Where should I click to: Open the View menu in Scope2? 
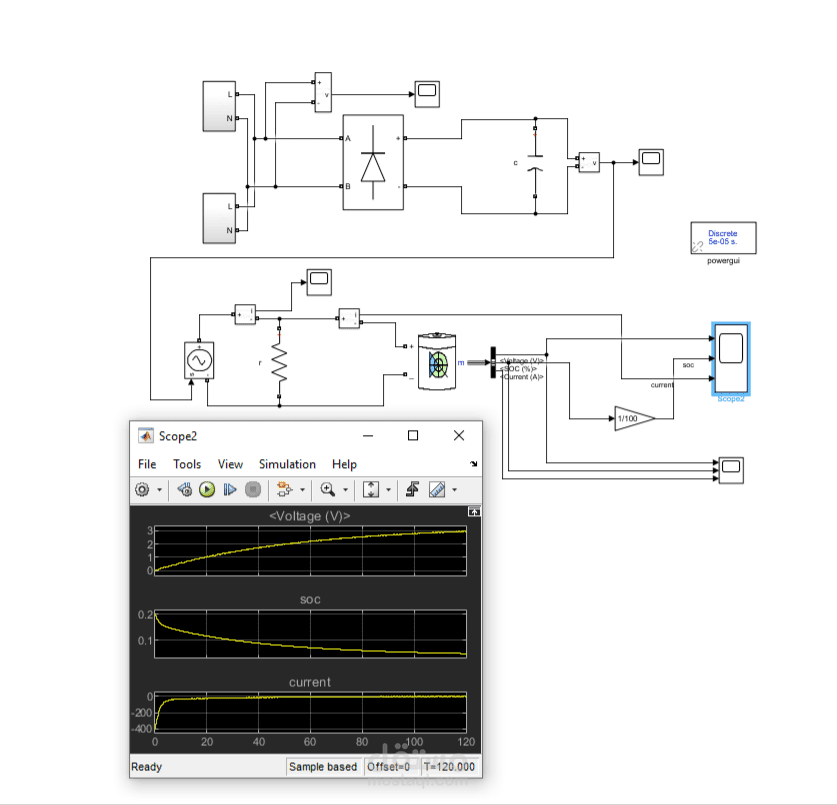(230, 464)
